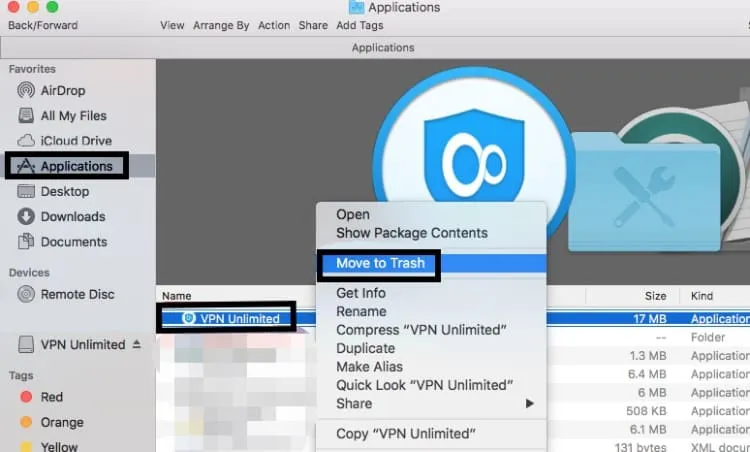
Task: Sort by the Name column header
Action: 176,296
